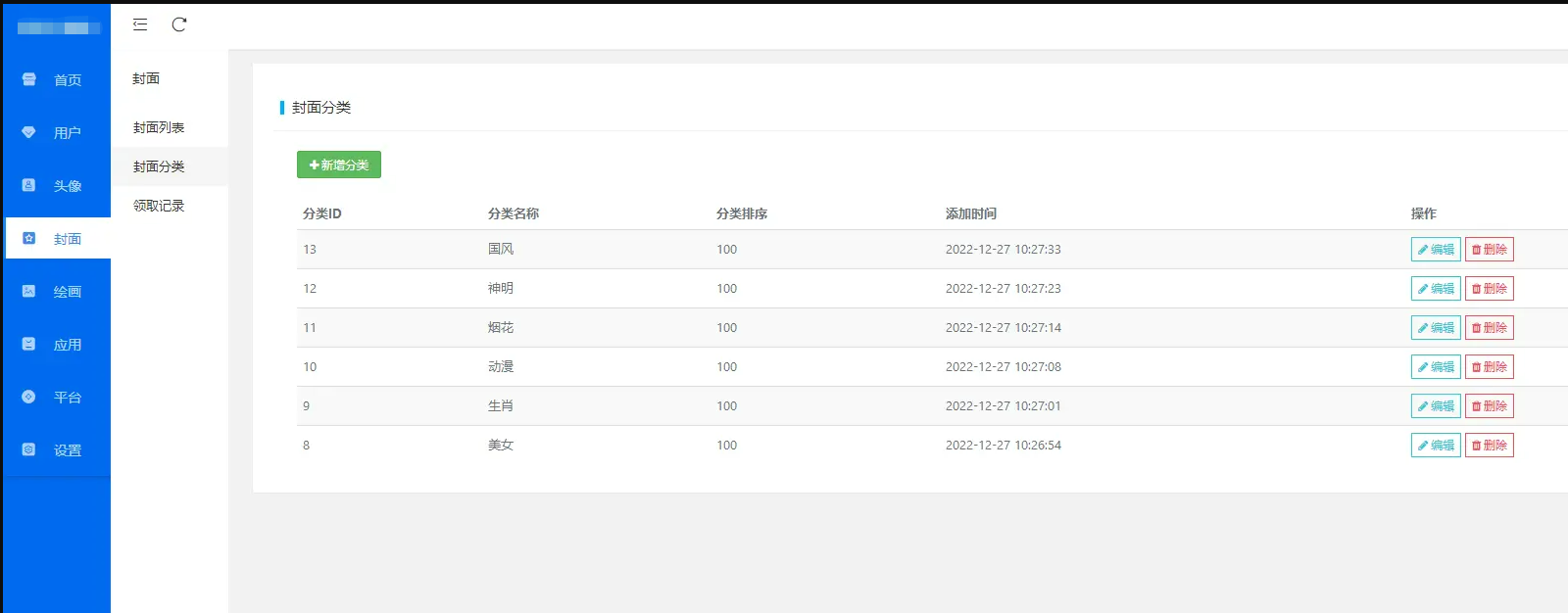Click the 绘画 picture icon
The width and height of the screenshot is (1568, 613).
pyautogui.click(x=28, y=291)
